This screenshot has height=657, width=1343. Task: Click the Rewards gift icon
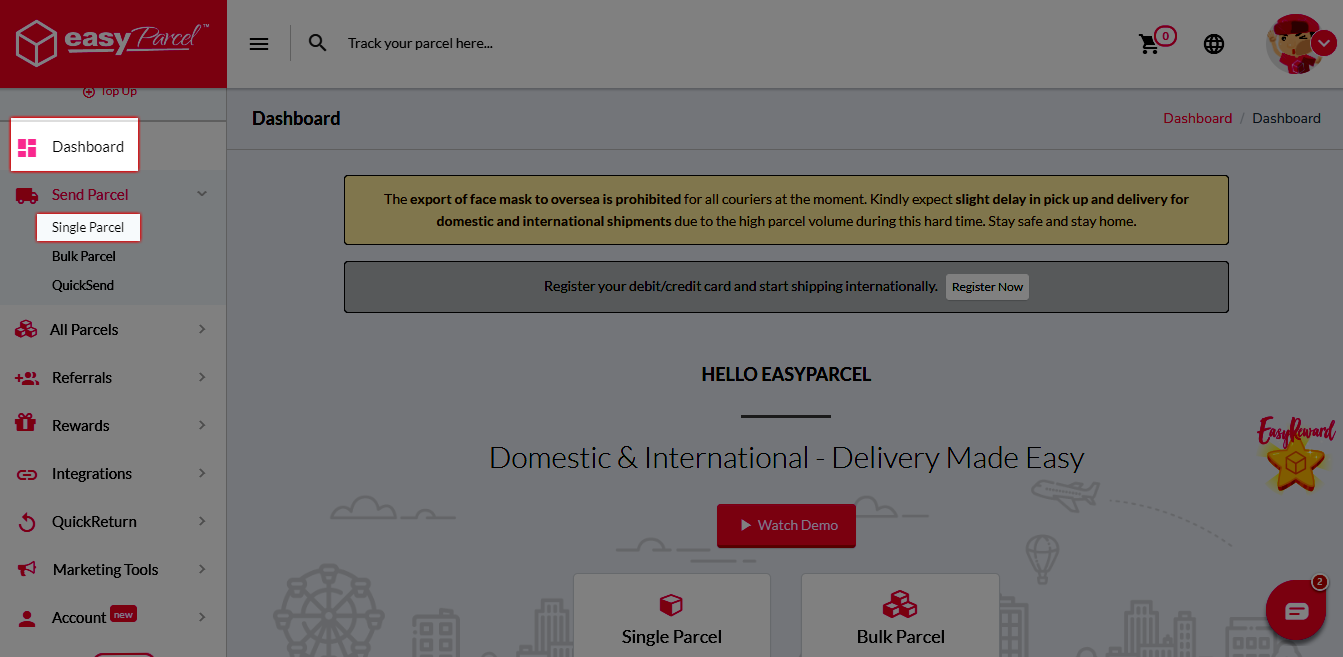click(26, 423)
